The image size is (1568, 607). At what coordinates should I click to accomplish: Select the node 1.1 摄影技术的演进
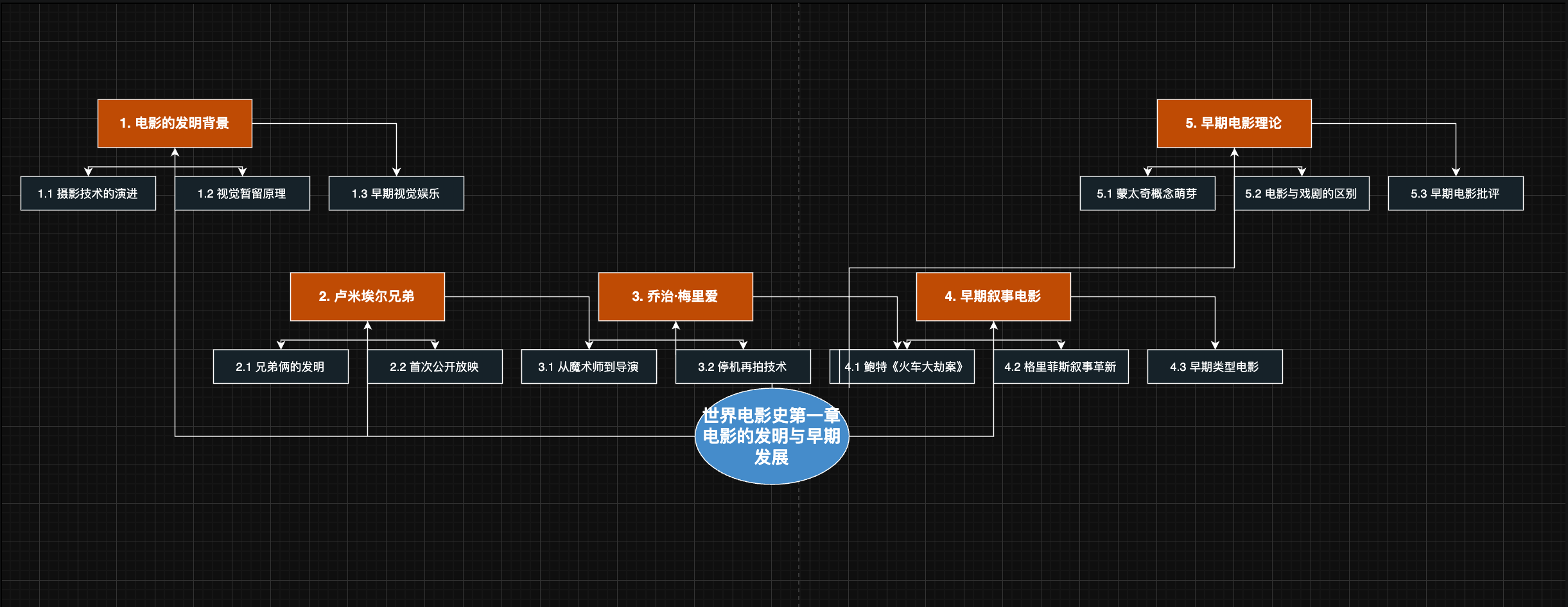click(88, 192)
